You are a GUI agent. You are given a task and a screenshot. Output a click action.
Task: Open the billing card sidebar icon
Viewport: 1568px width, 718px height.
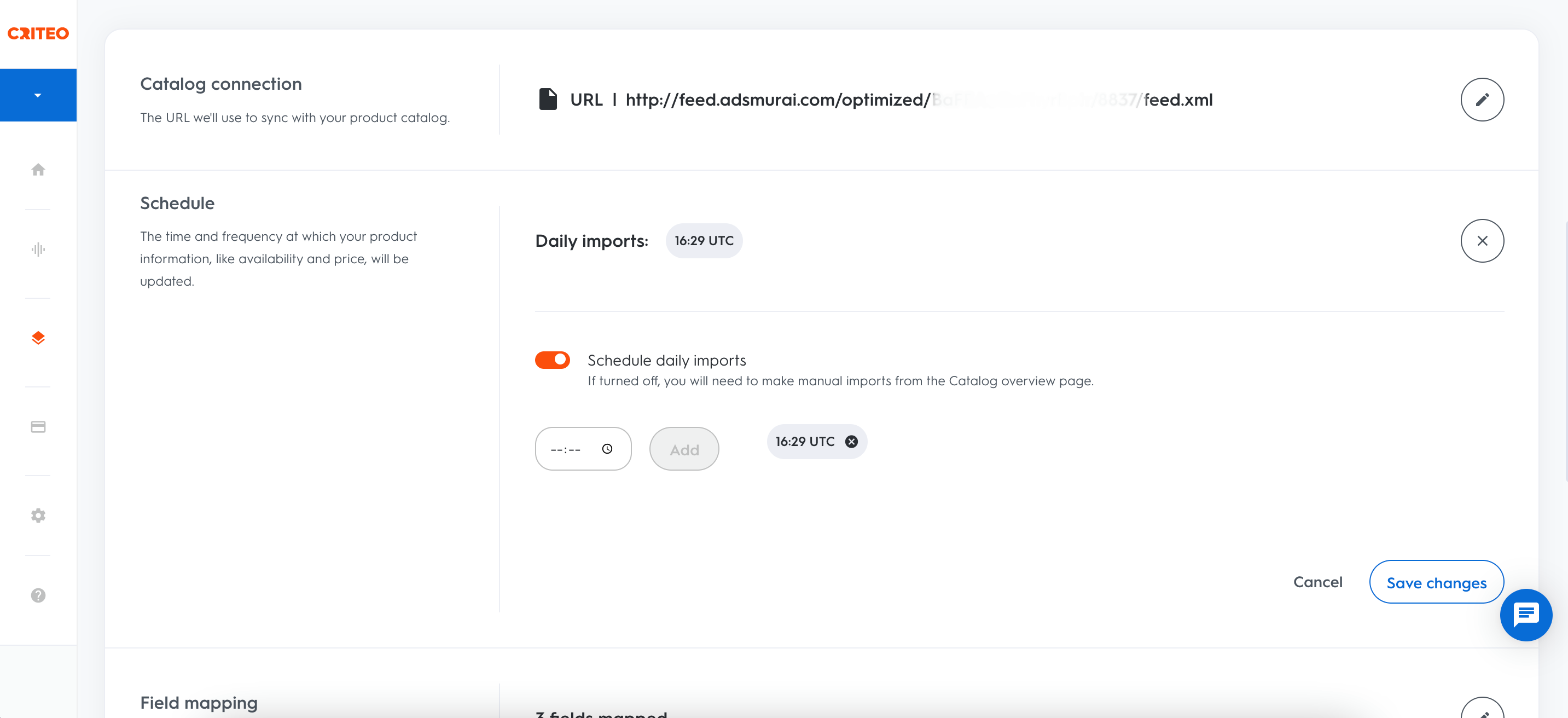tap(38, 426)
